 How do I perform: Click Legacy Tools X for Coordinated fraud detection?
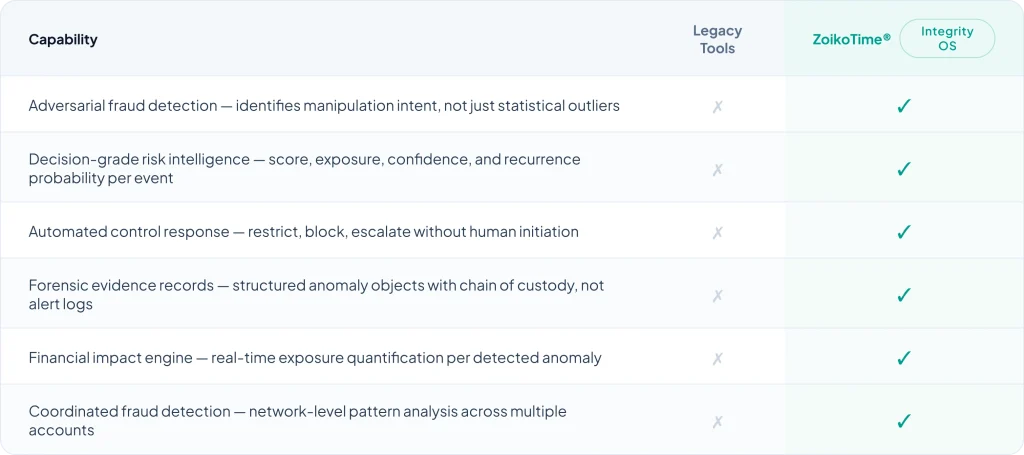point(717,421)
